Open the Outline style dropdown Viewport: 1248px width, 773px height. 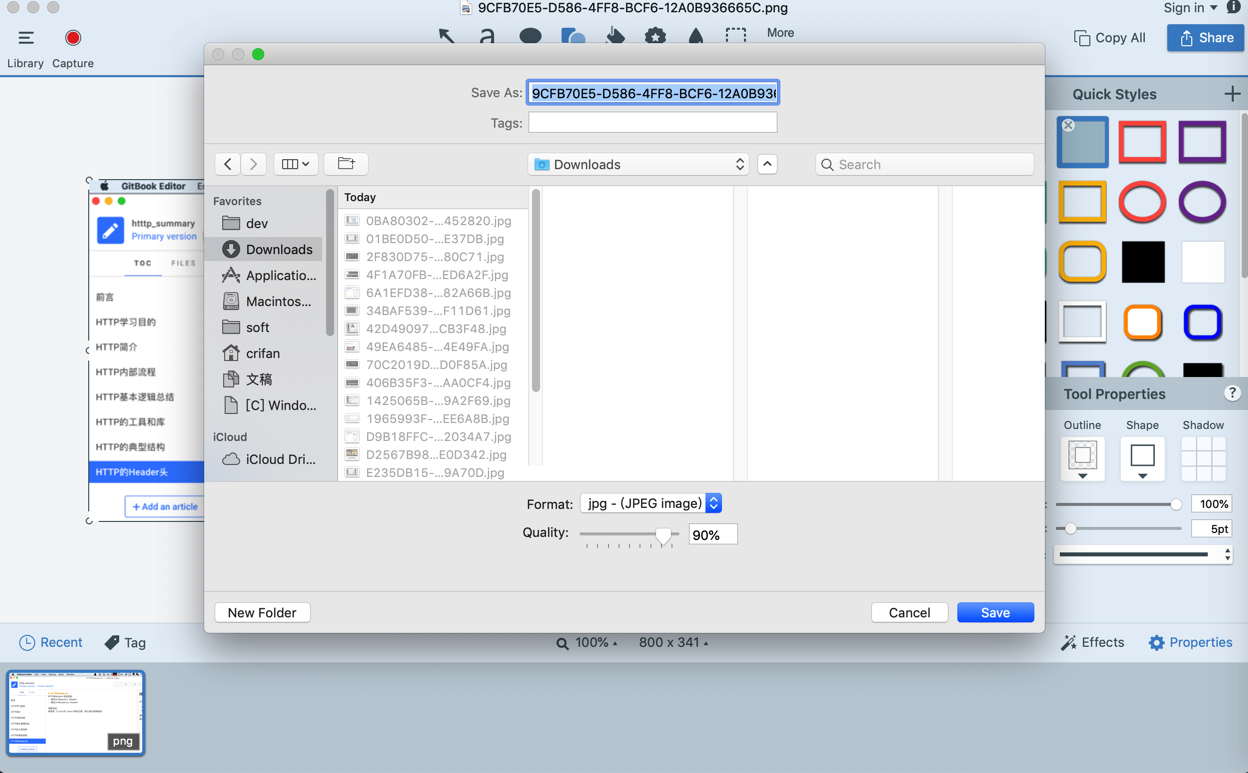[1082, 459]
